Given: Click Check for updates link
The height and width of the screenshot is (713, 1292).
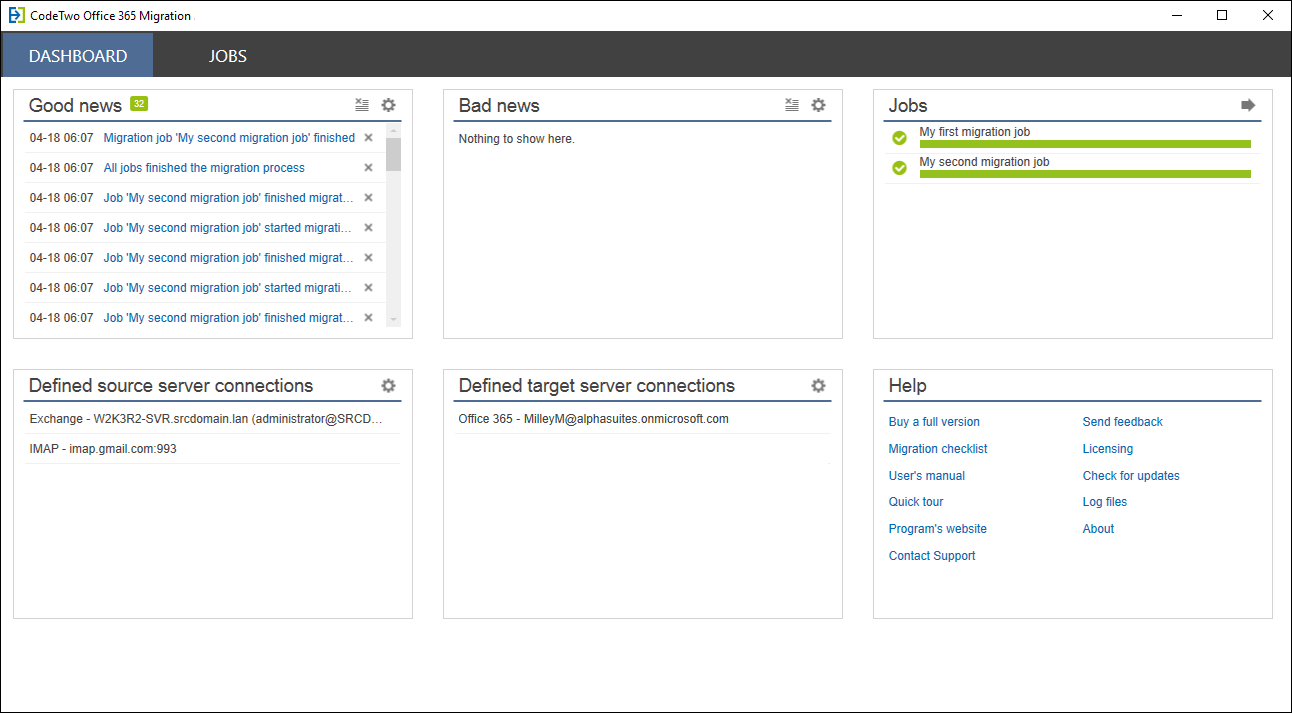Looking at the screenshot, I should pyautogui.click(x=1131, y=476).
